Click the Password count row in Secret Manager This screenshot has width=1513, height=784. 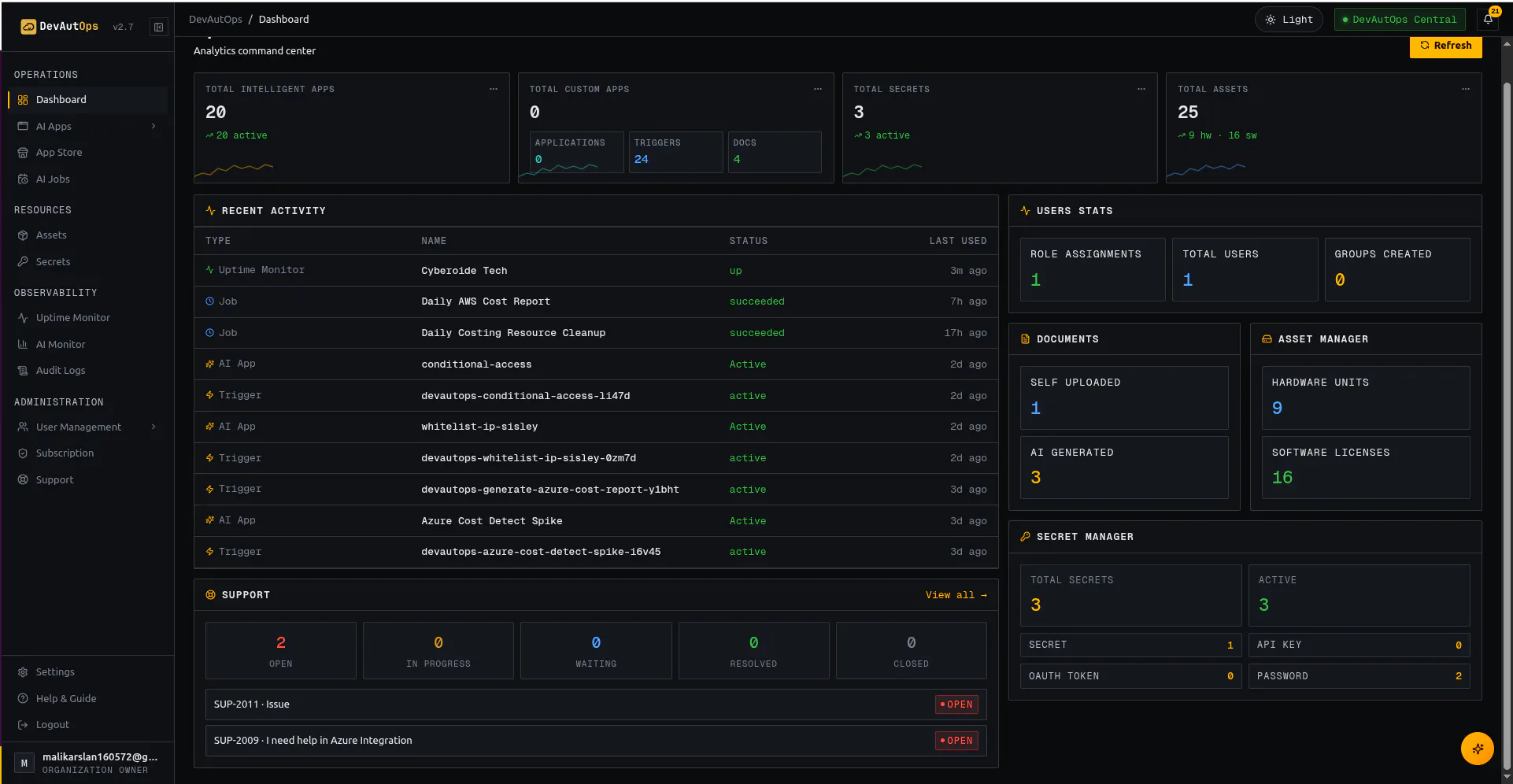point(1359,677)
